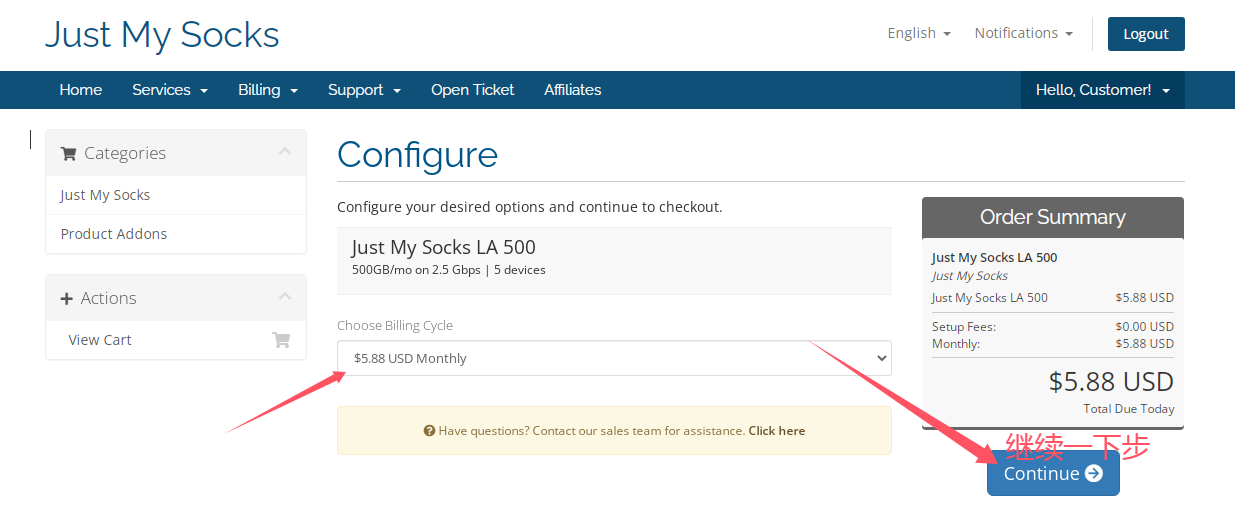Screen dimensions: 1235x531
Task: Click the Continue button
Action: coord(1053,473)
